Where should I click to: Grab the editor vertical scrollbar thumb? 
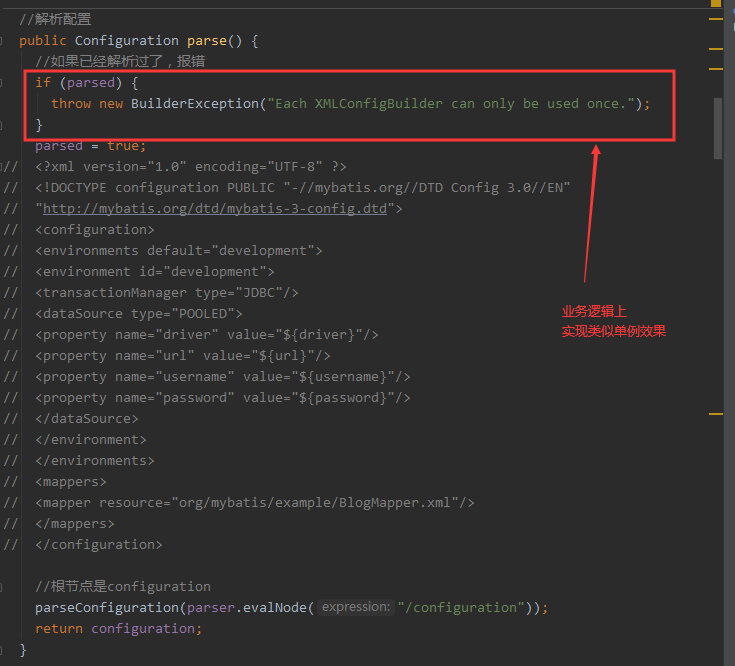point(718,128)
